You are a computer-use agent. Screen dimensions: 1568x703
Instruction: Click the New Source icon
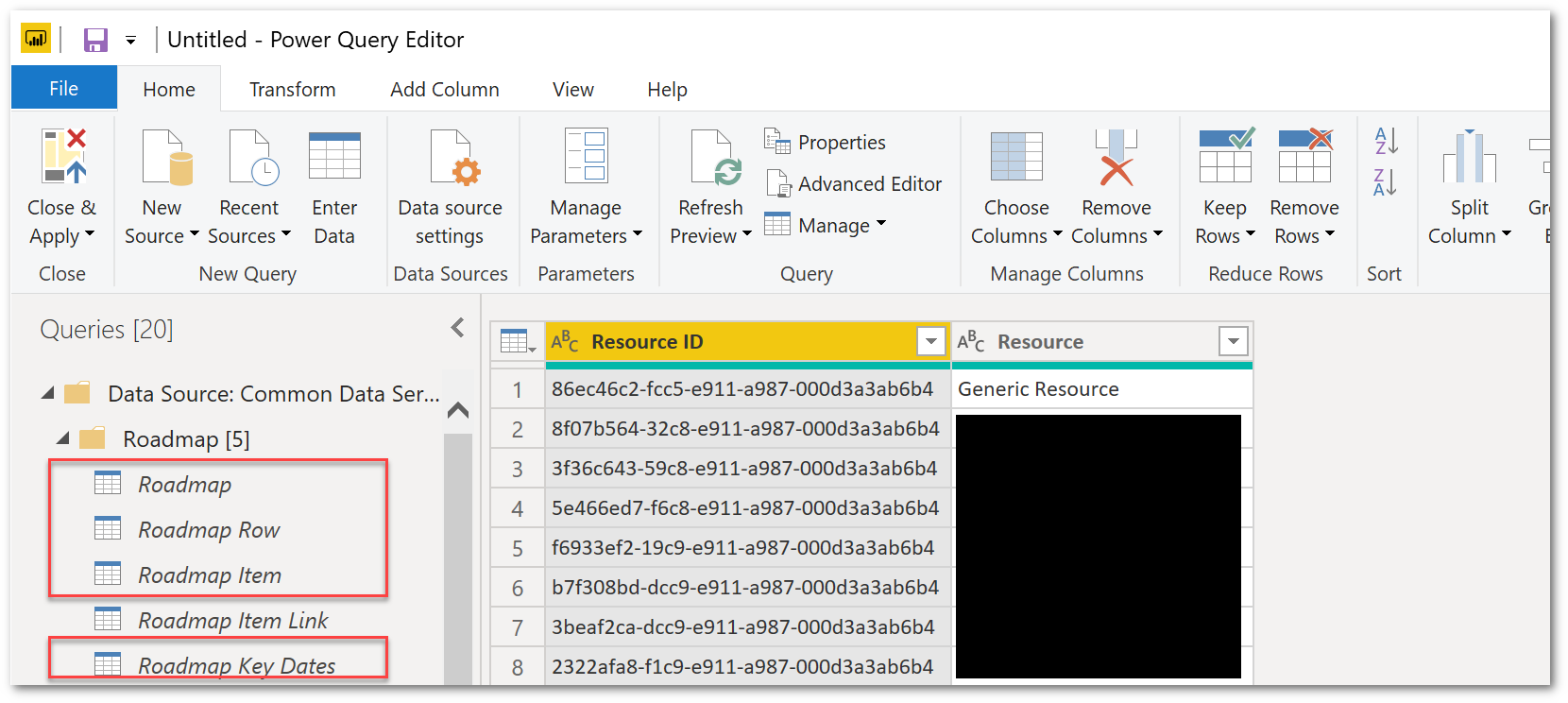[167, 157]
